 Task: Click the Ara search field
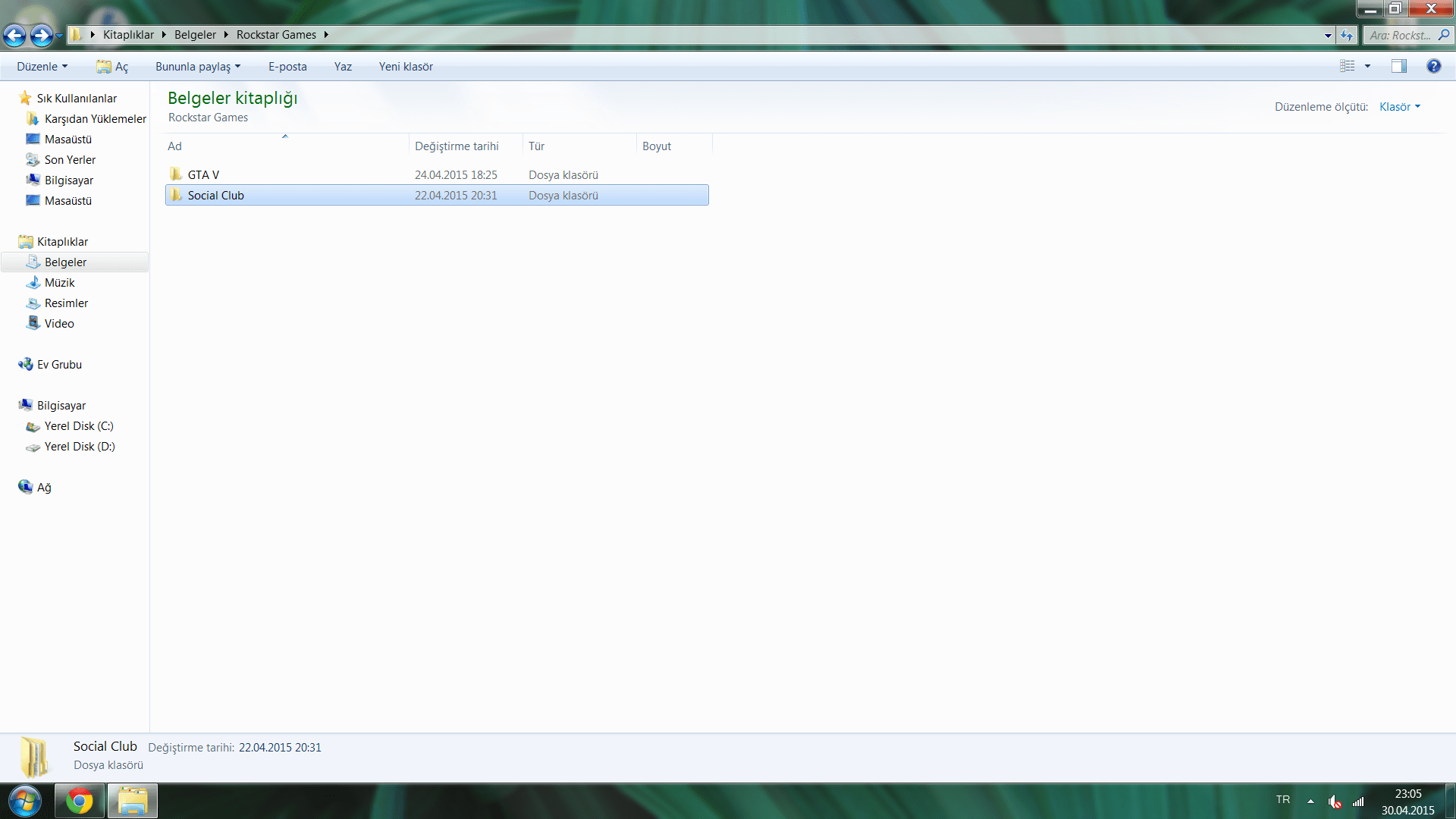tap(1400, 35)
